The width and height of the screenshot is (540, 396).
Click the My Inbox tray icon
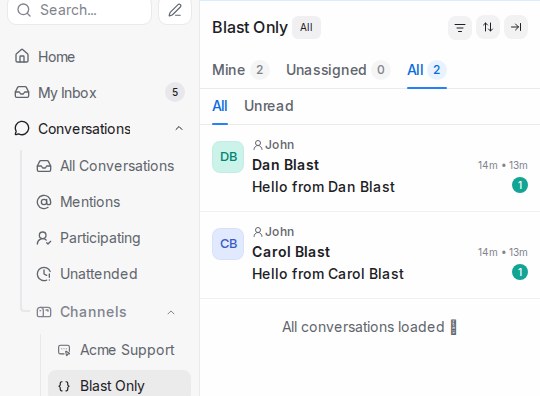coord(22,92)
